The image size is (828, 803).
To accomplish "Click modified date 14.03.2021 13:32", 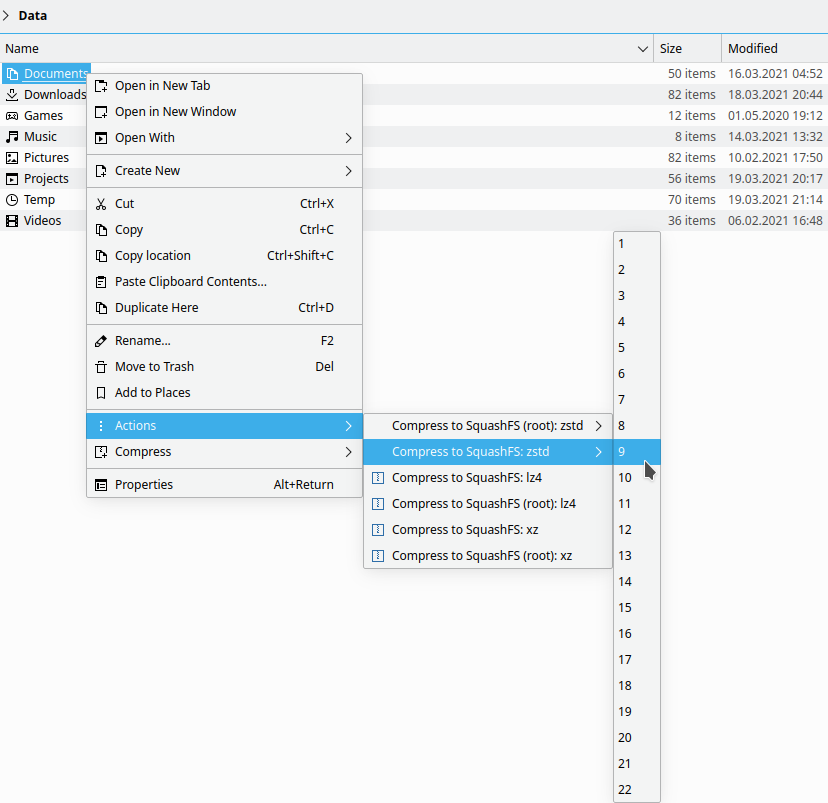I will [x=775, y=137].
